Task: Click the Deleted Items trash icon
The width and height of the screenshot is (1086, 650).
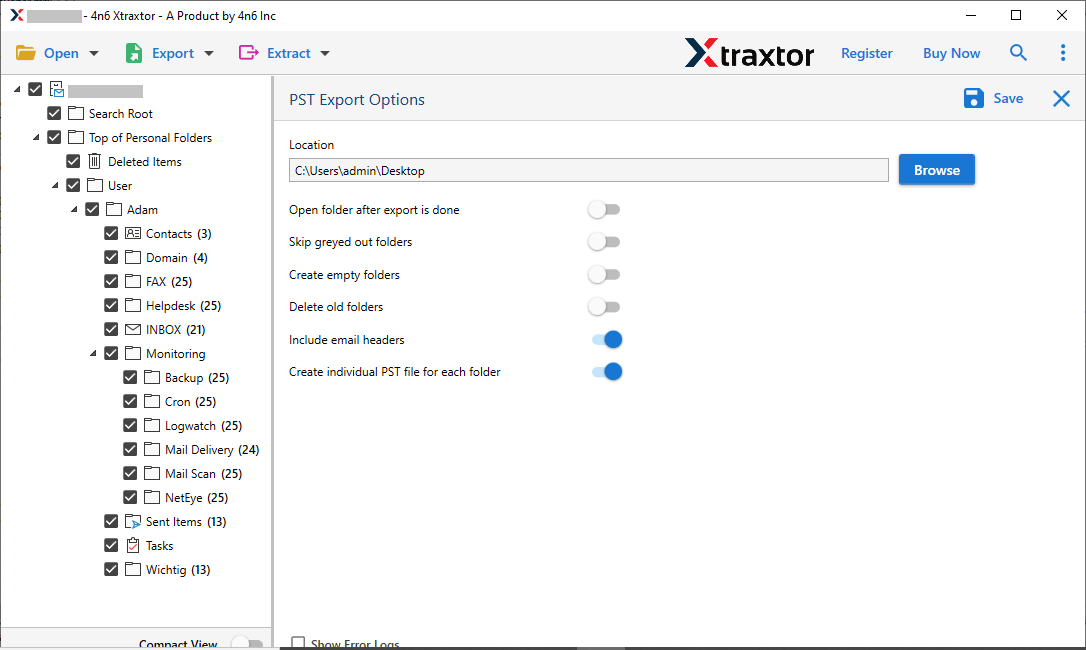Action: [x=95, y=161]
